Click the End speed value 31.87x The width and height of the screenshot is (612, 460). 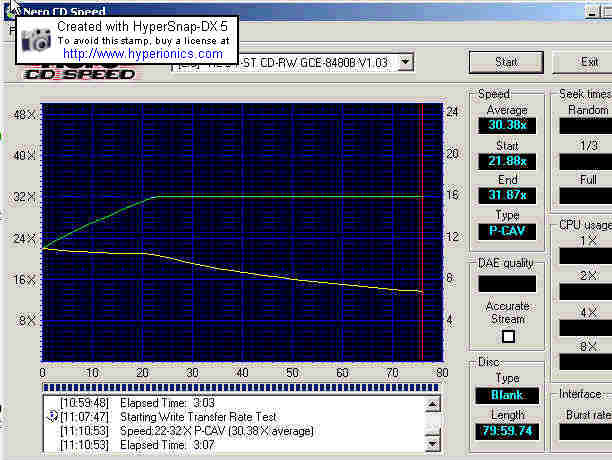pos(507,195)
